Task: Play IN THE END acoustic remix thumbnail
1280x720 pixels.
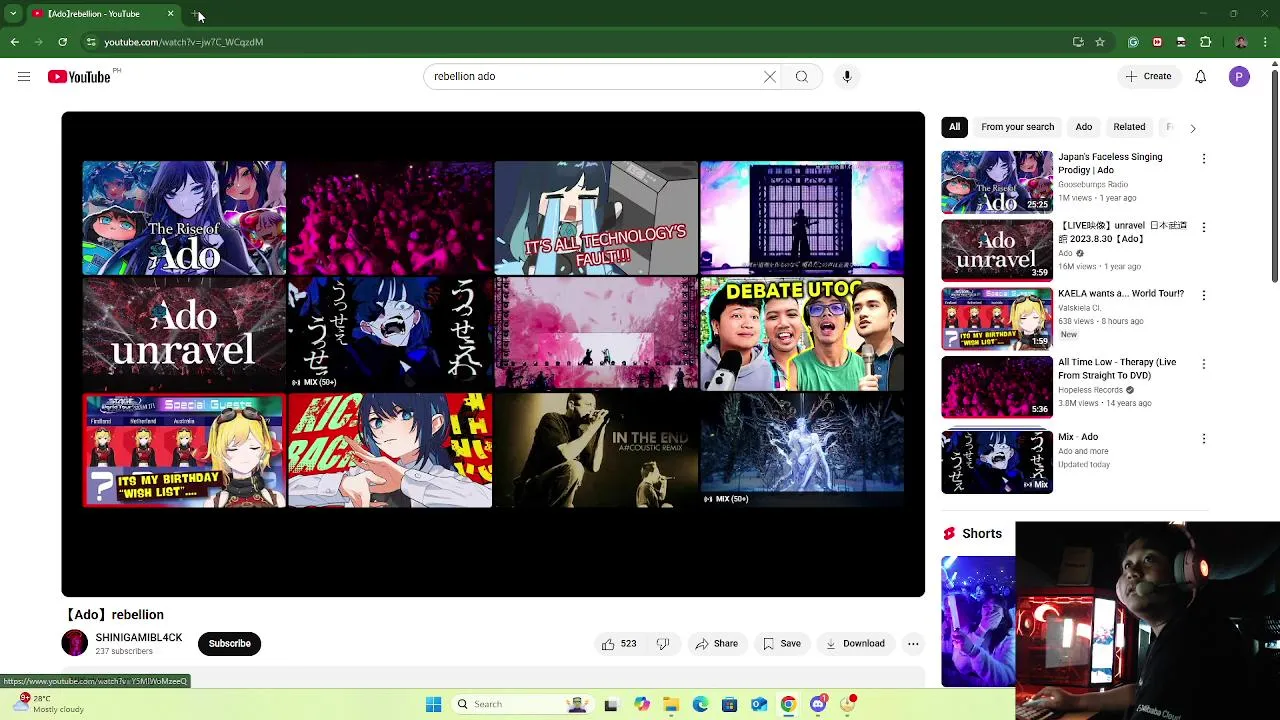Action: (x=596, y=450)
